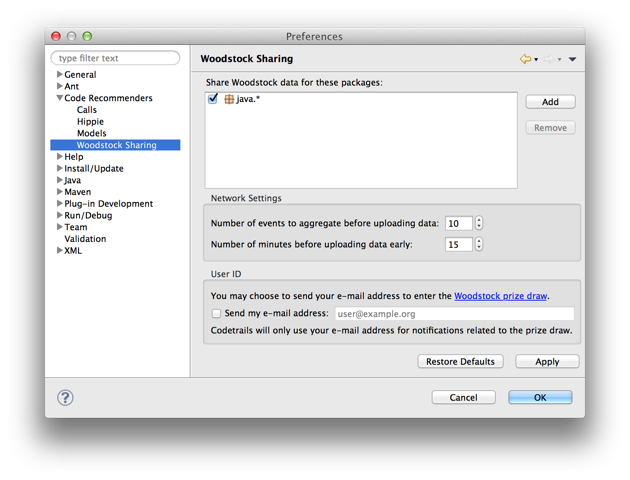Click the back navigation arrow icon
The height and width of the screenshot is (480, 630).
click(x=525, y=59)
